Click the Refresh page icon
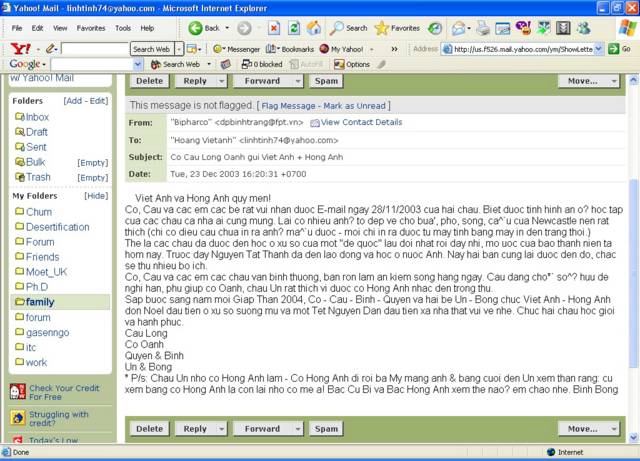The image size is (640, 461). pyautogui.click(x=293, y=28)
